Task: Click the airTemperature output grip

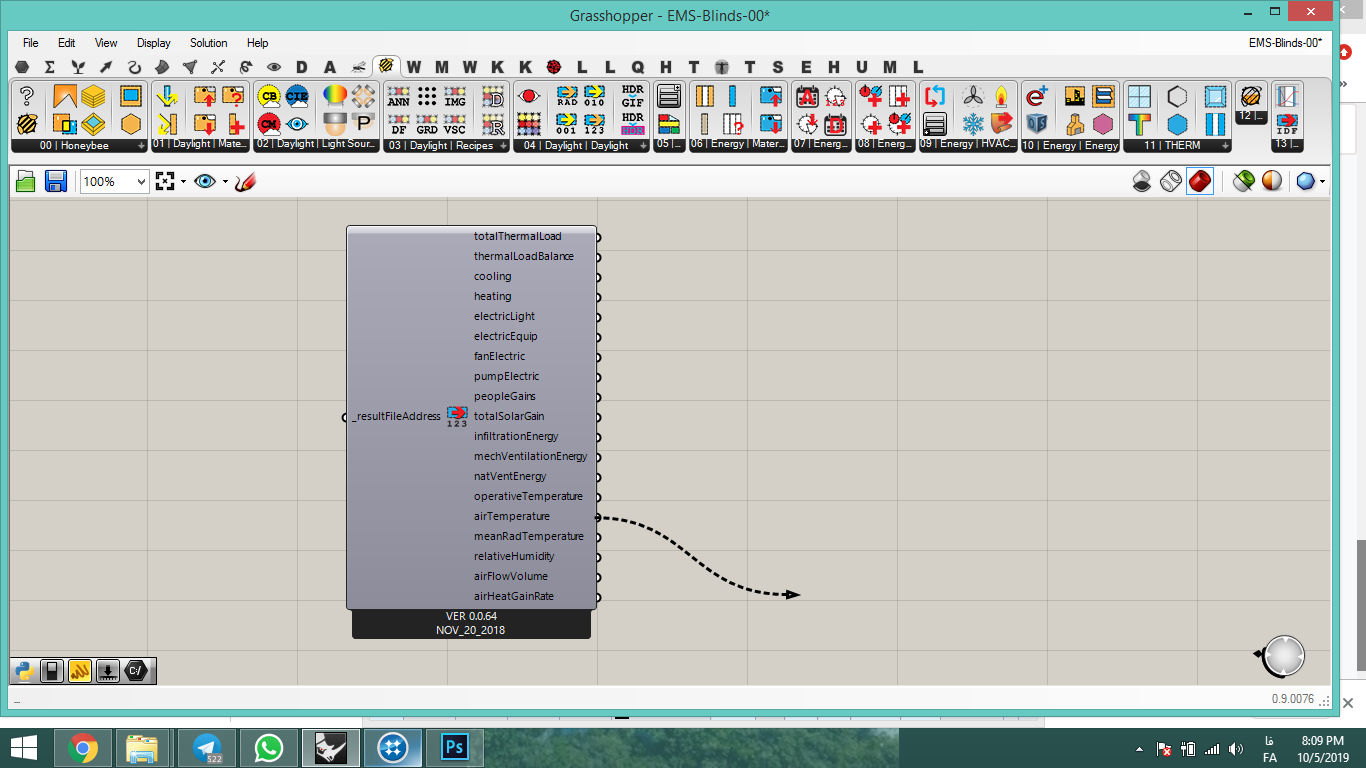Action: click(598, 517)
